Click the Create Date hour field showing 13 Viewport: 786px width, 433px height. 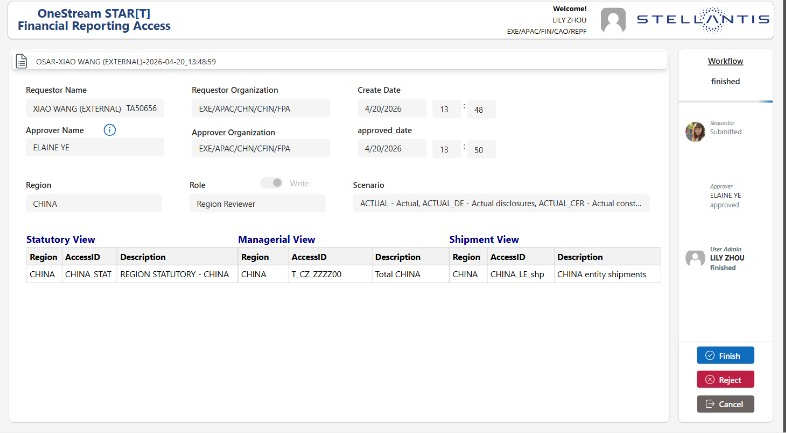(x=446, y=109)
